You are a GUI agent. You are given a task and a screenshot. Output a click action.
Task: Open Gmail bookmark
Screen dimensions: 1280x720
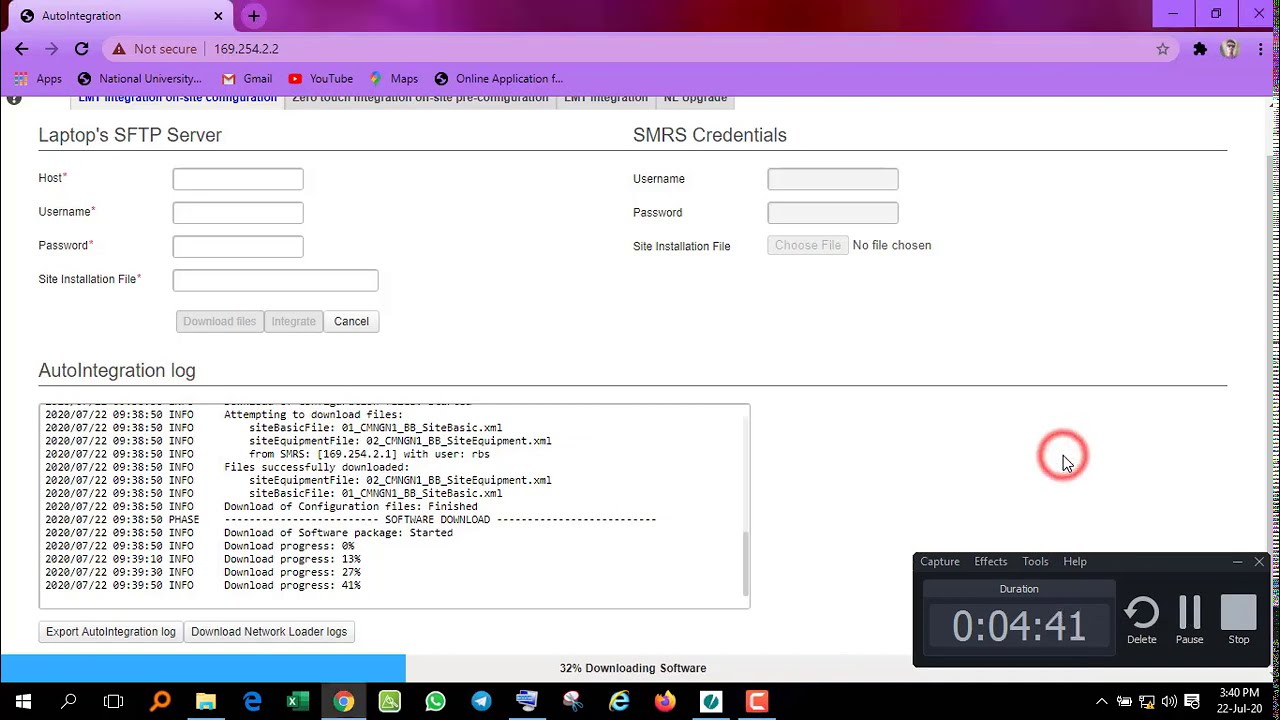click(x=247, y=79)
